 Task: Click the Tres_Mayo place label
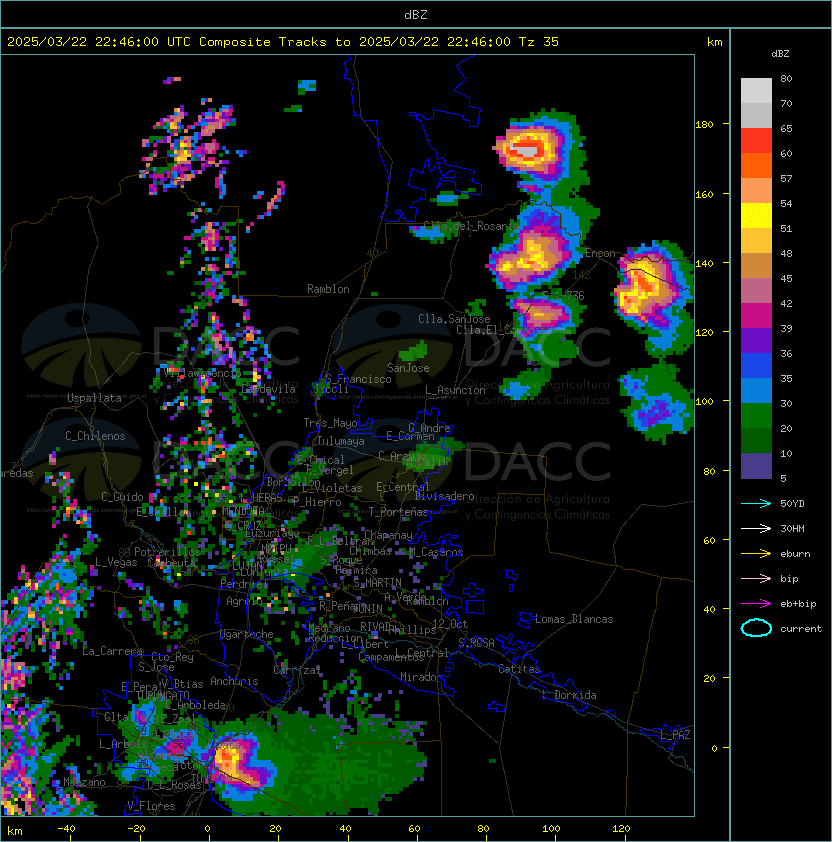(330, 423)
